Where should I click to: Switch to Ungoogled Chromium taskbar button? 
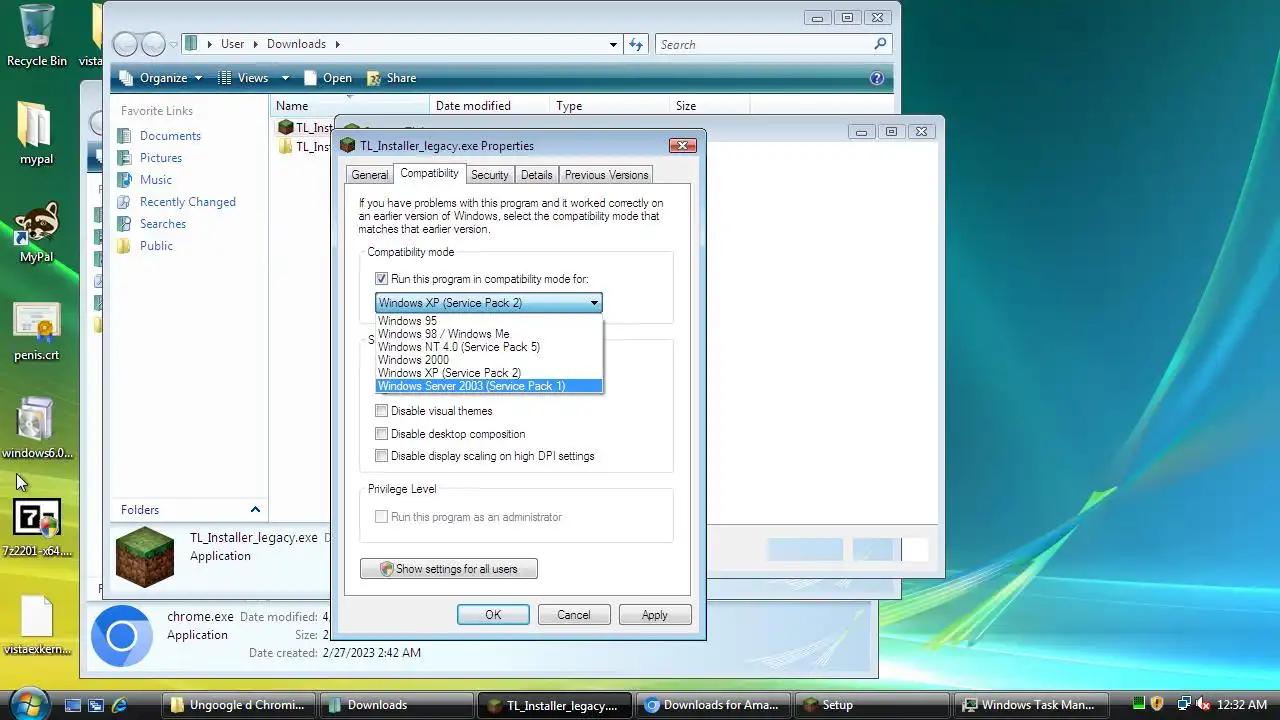(238, 705)
